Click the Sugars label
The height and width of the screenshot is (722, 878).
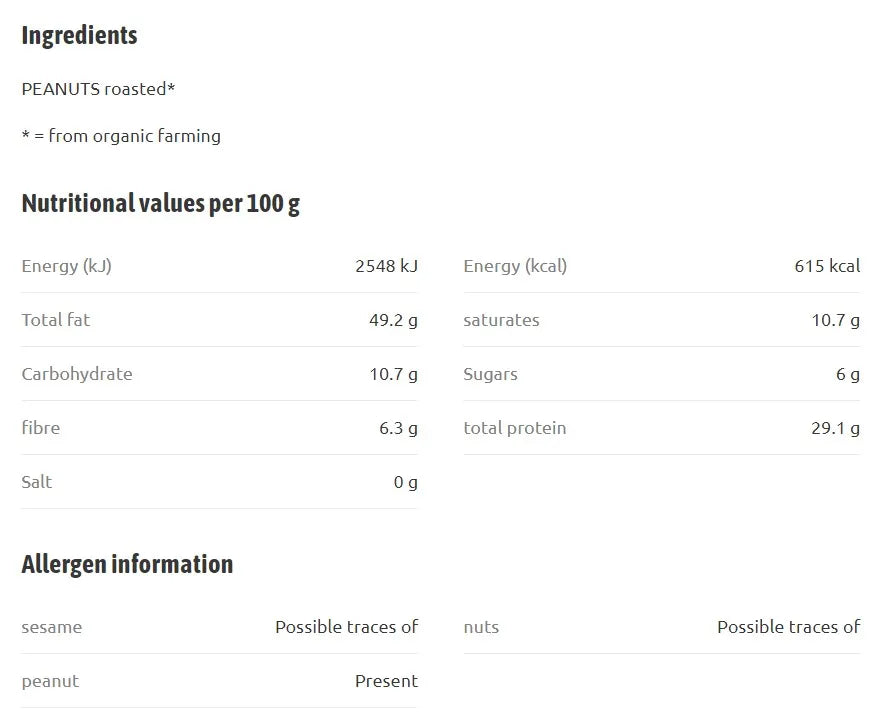coord(491,375)
